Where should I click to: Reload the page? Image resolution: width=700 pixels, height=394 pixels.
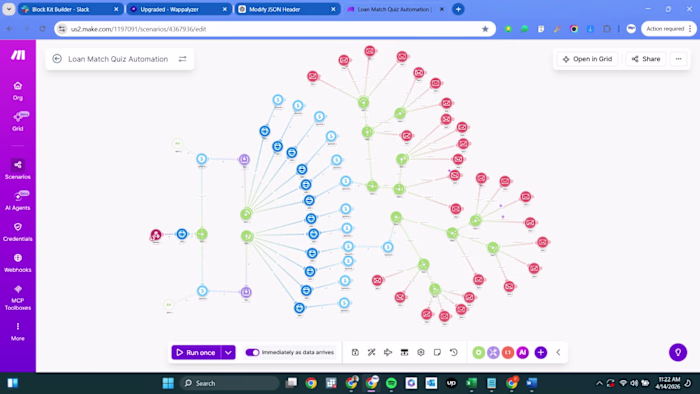click(42, 29)
